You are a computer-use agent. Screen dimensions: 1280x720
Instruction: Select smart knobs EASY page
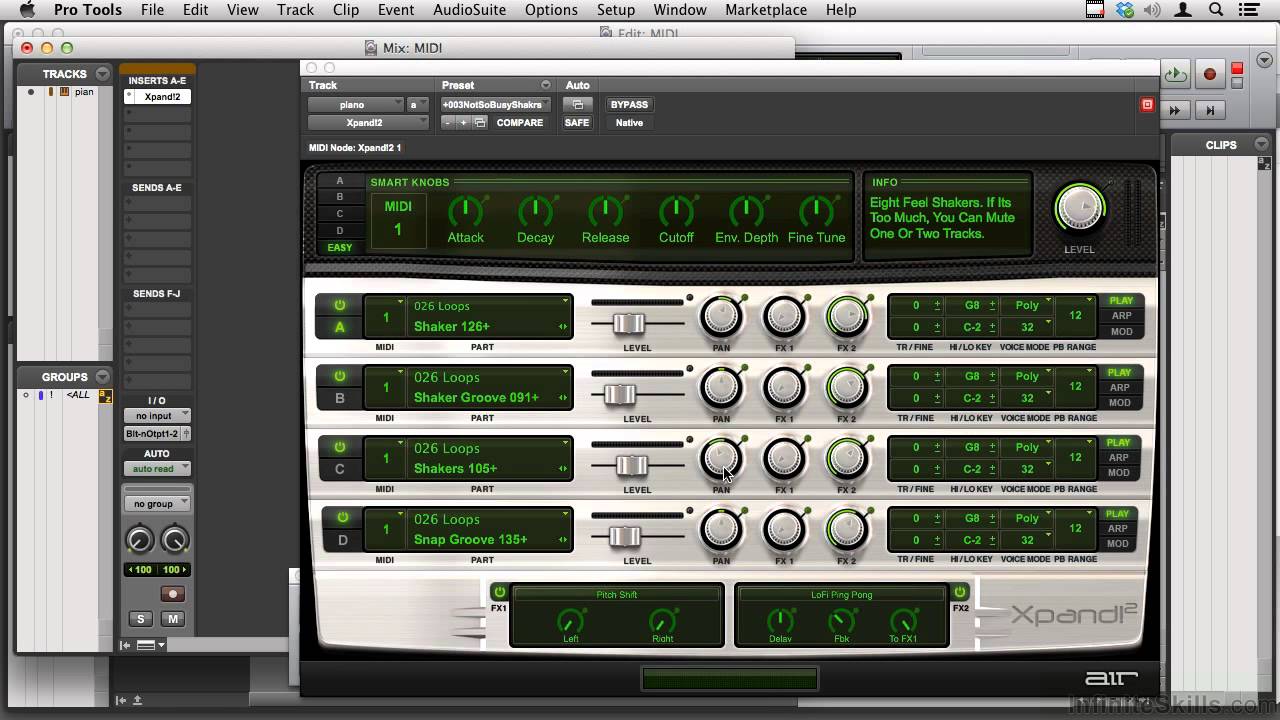click(340, 248)
